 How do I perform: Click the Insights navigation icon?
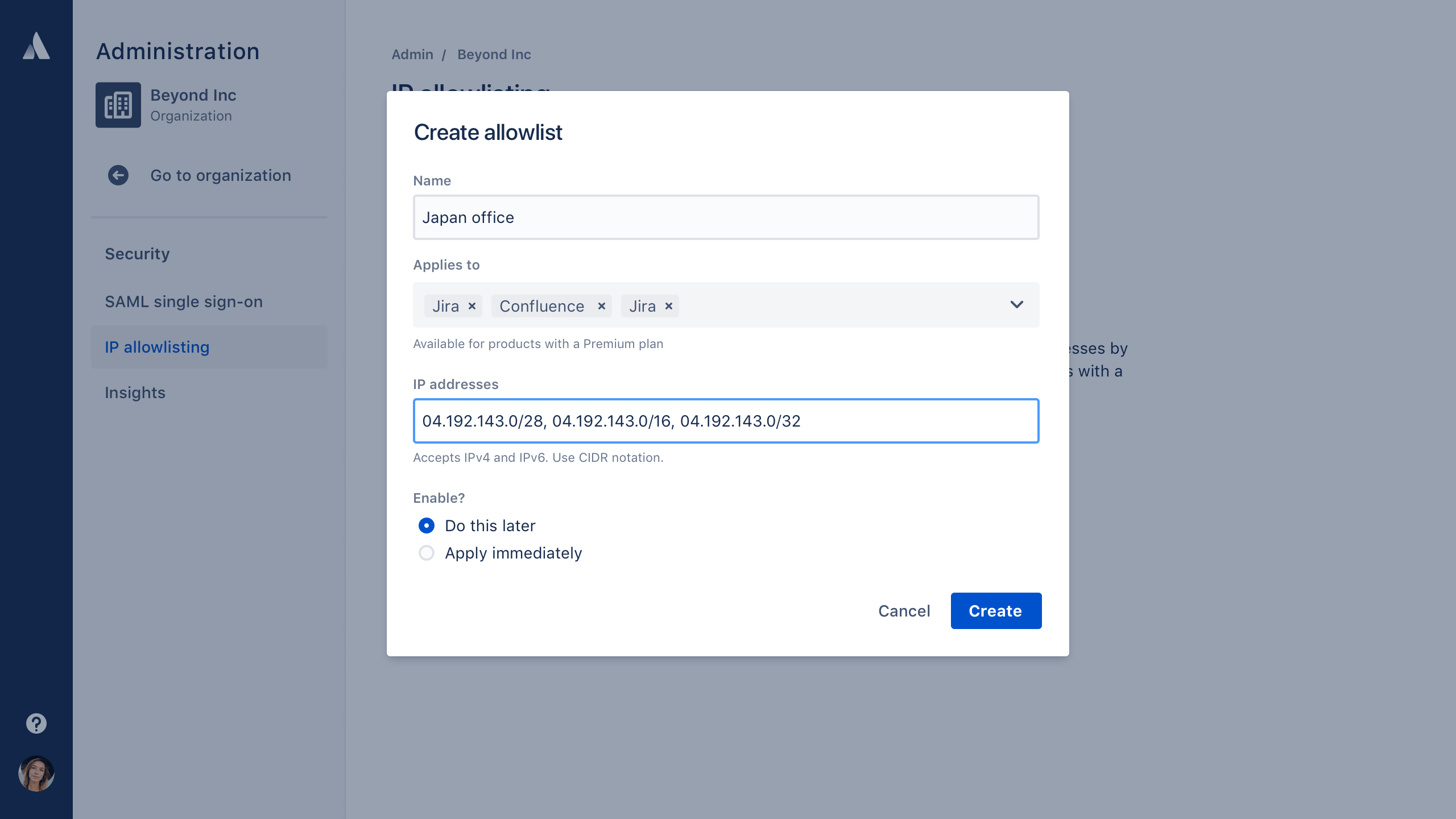pyautogui.click(x=136, y=392)
